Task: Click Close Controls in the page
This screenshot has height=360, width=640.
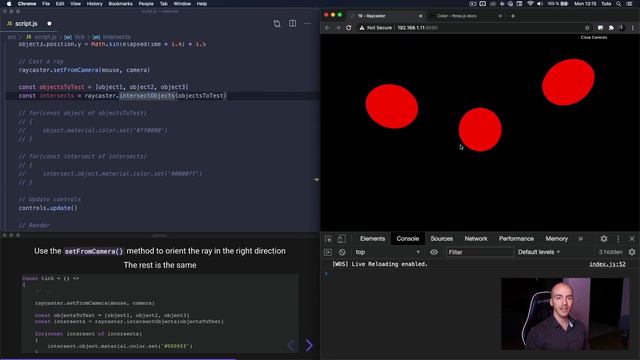Action: coord(594,37)
